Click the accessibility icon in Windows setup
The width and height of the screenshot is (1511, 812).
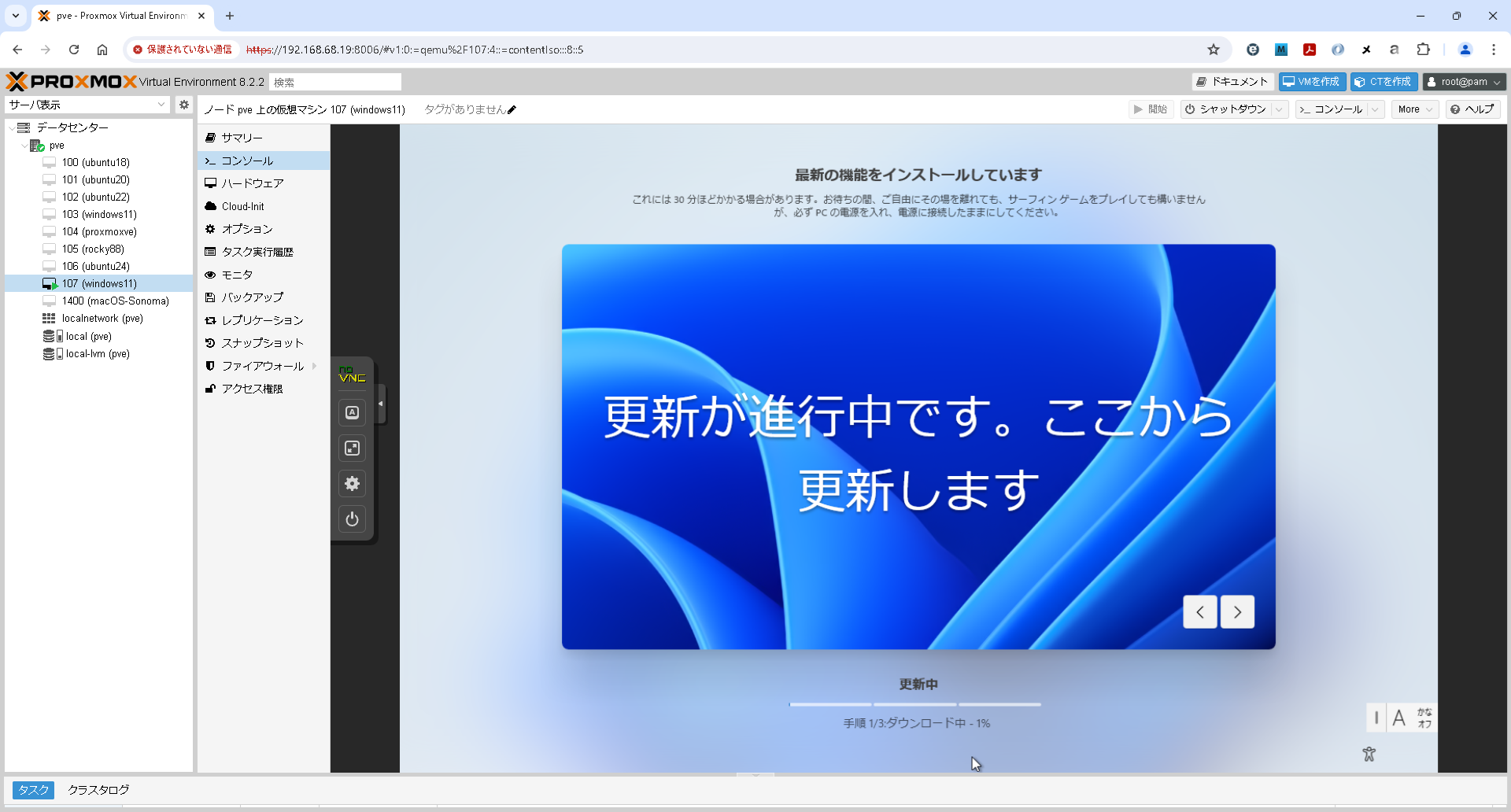(x=1369, y=754)
